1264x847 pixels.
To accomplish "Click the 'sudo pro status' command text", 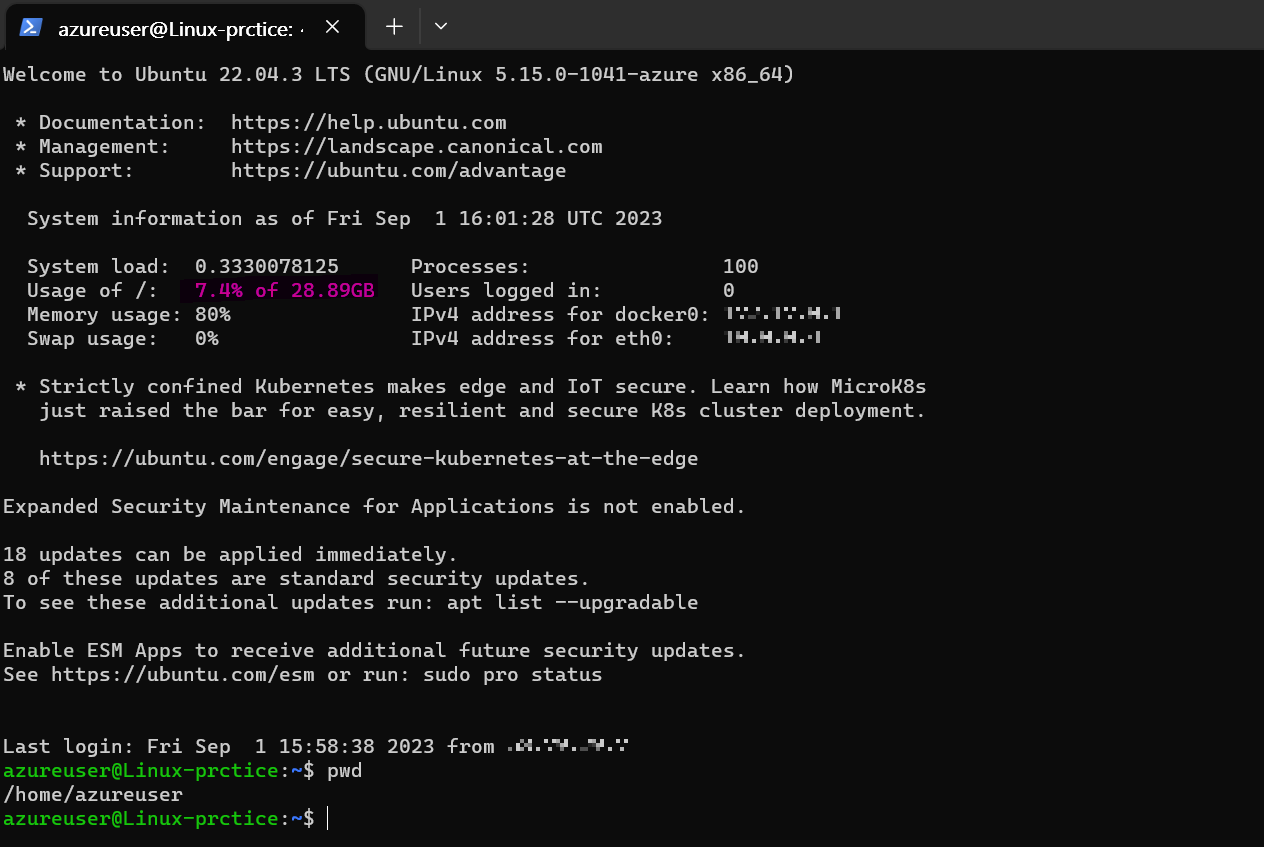I will [x=513, y=675].
